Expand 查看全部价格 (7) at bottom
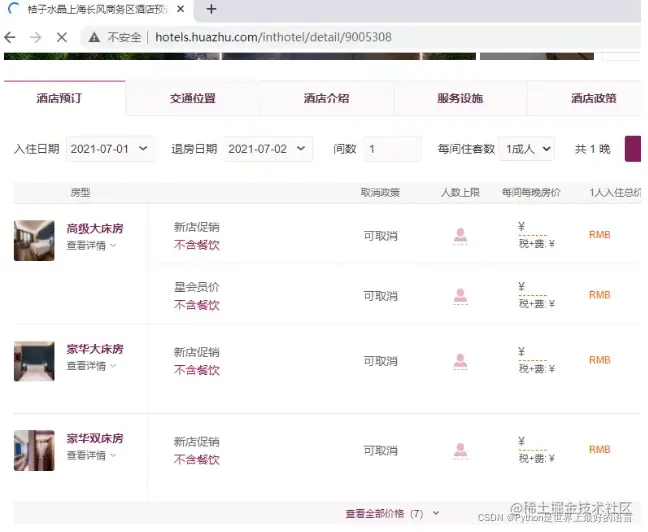The height and width of the screenshot is (532, 648). coord(392,514)
